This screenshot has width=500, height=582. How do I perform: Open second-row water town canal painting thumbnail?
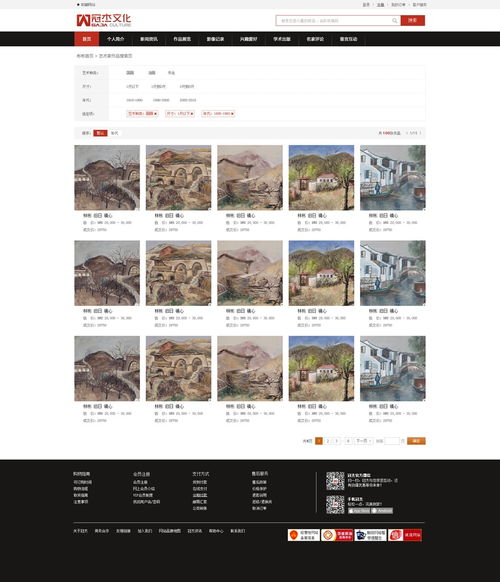click(x=393, y=273)
